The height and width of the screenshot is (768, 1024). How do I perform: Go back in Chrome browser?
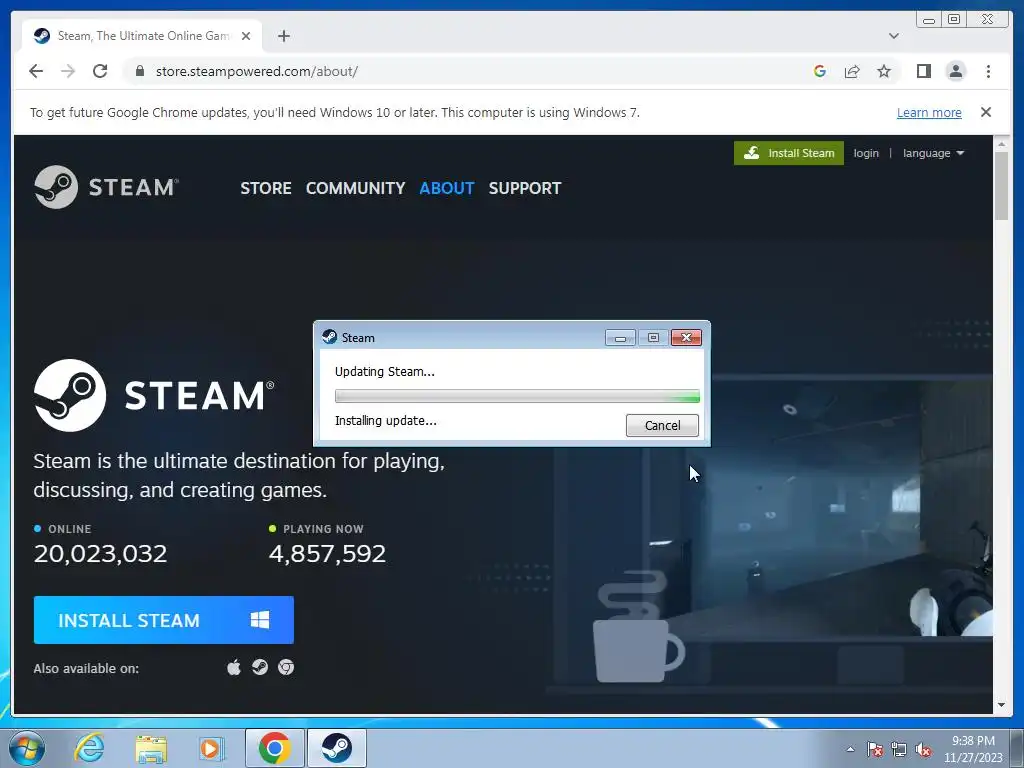point(36,71)
